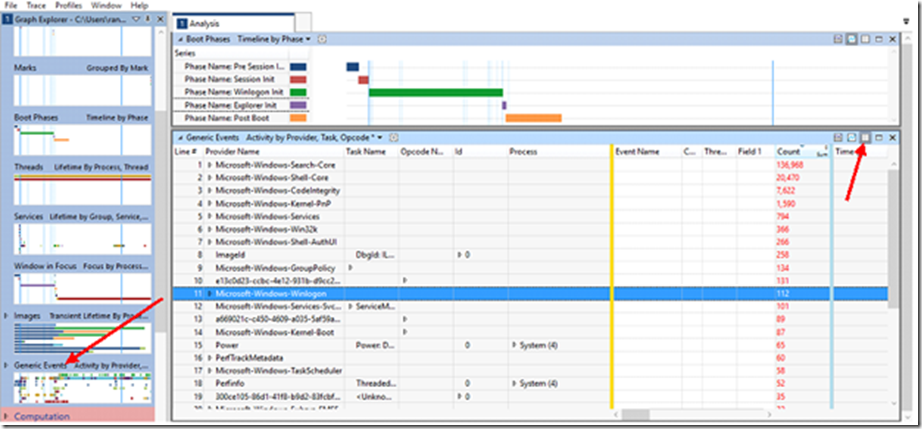Close the Boot Phases panel
The height and width of the screenshot is (429, 922).
coord(892,39)
